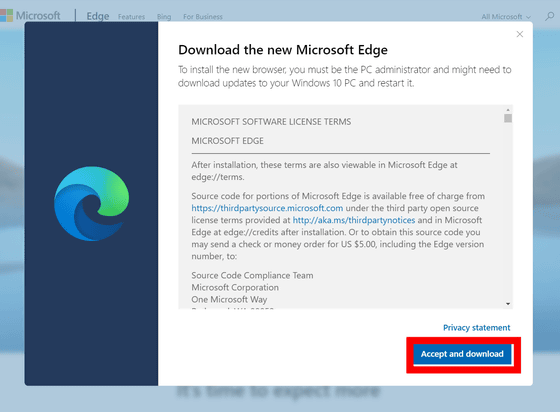The width and height of the screenshot is (560, 412).
Task: Click the license scrollbar down arrow
Action: click(508, 304)
